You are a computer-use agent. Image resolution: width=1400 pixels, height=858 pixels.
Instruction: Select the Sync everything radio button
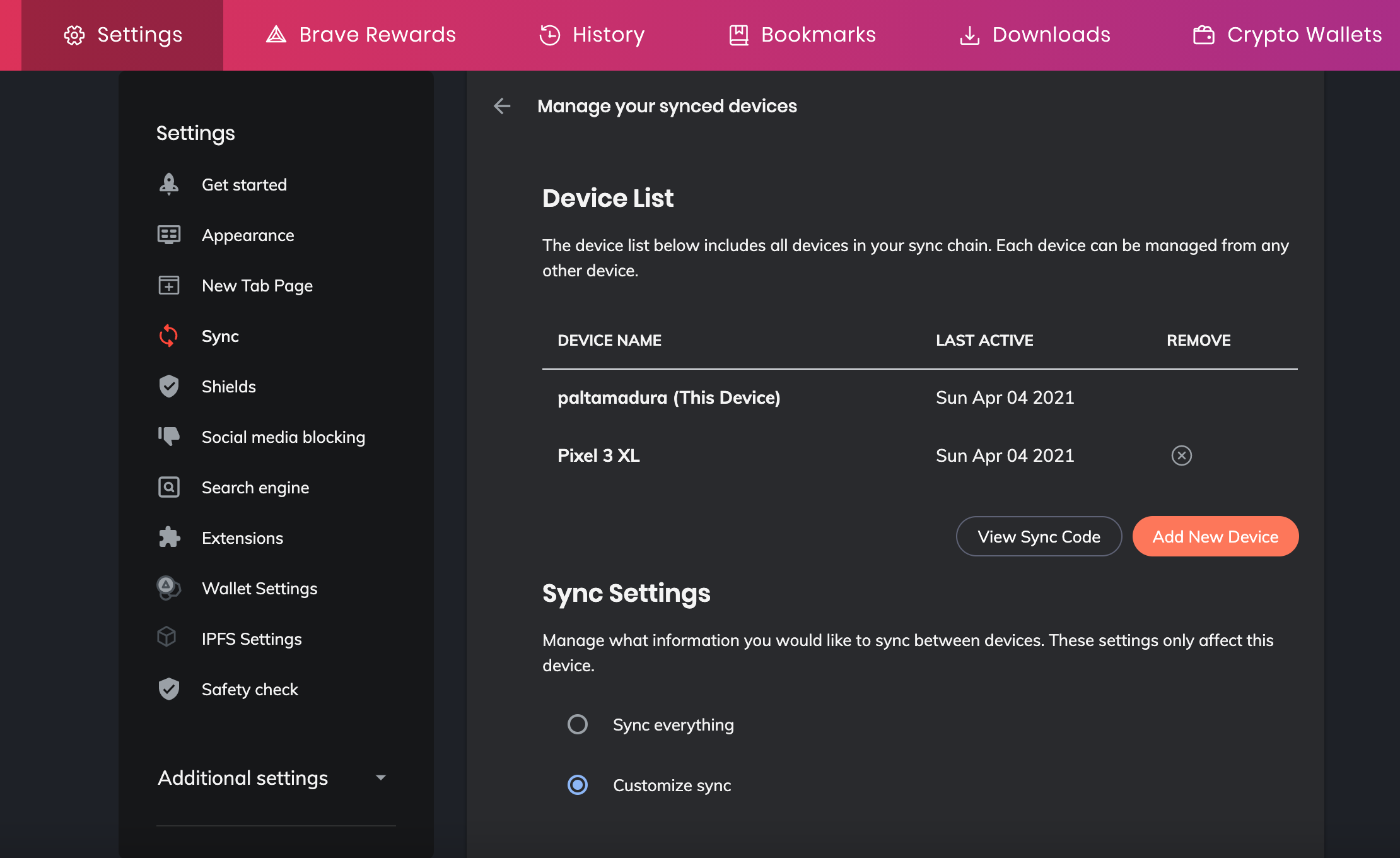[x=578, y=724]
